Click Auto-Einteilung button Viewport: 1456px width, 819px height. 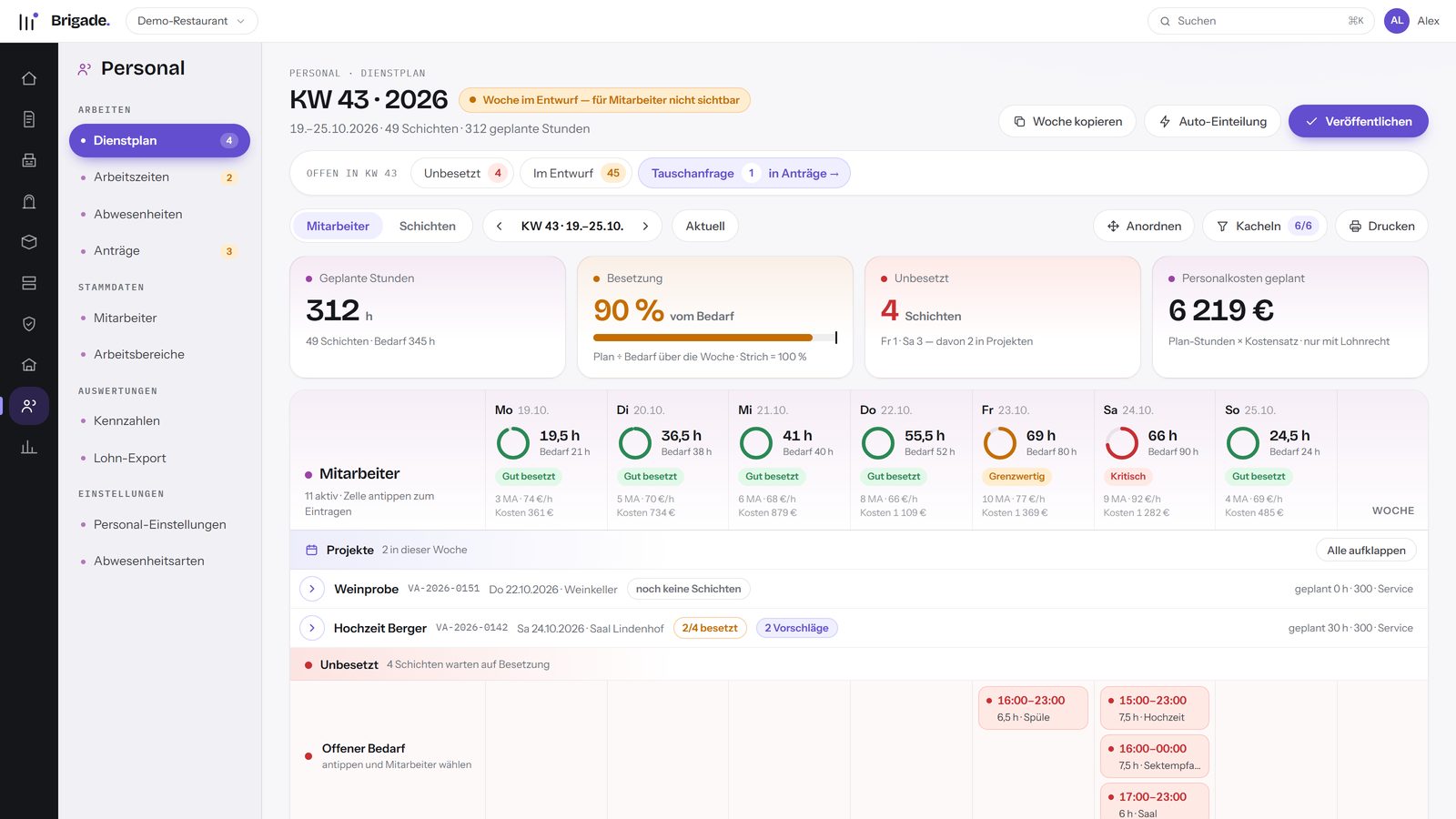click(1213, 121)
